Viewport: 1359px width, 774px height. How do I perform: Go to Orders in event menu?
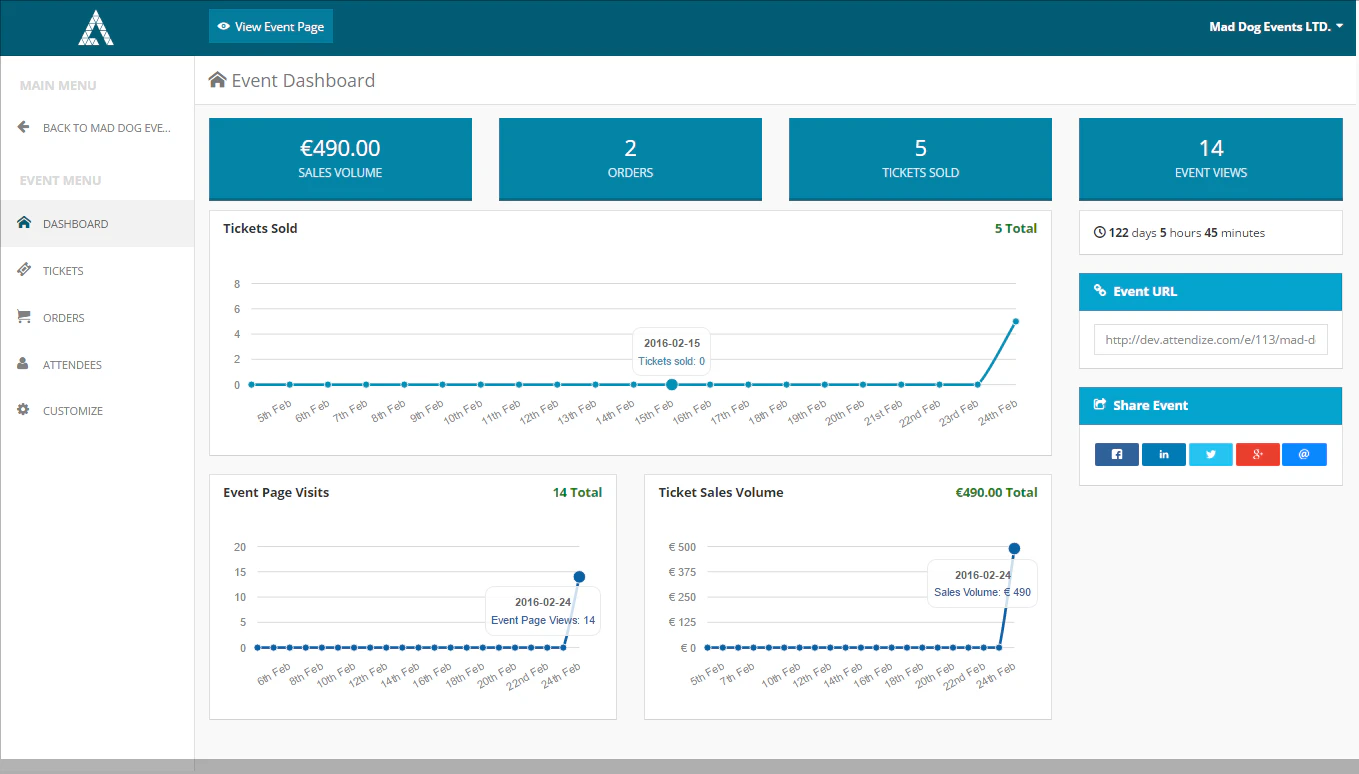(97, 318)
